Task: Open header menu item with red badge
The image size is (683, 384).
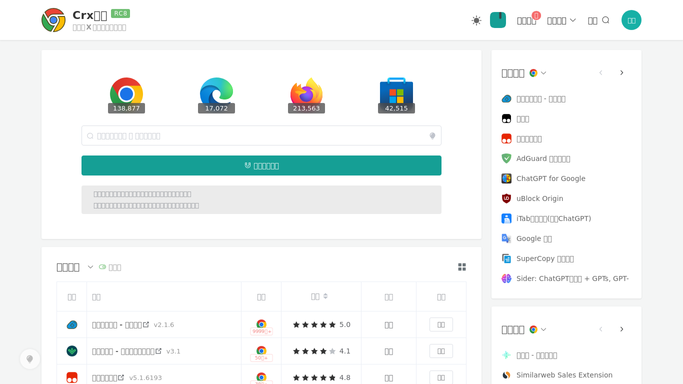Action: 528,20
